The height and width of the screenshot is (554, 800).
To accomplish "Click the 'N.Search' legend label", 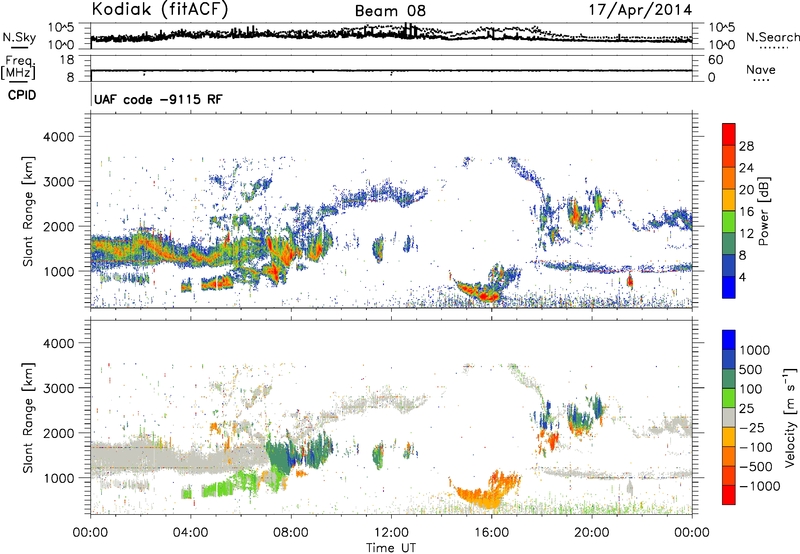I will coord(772,37).
